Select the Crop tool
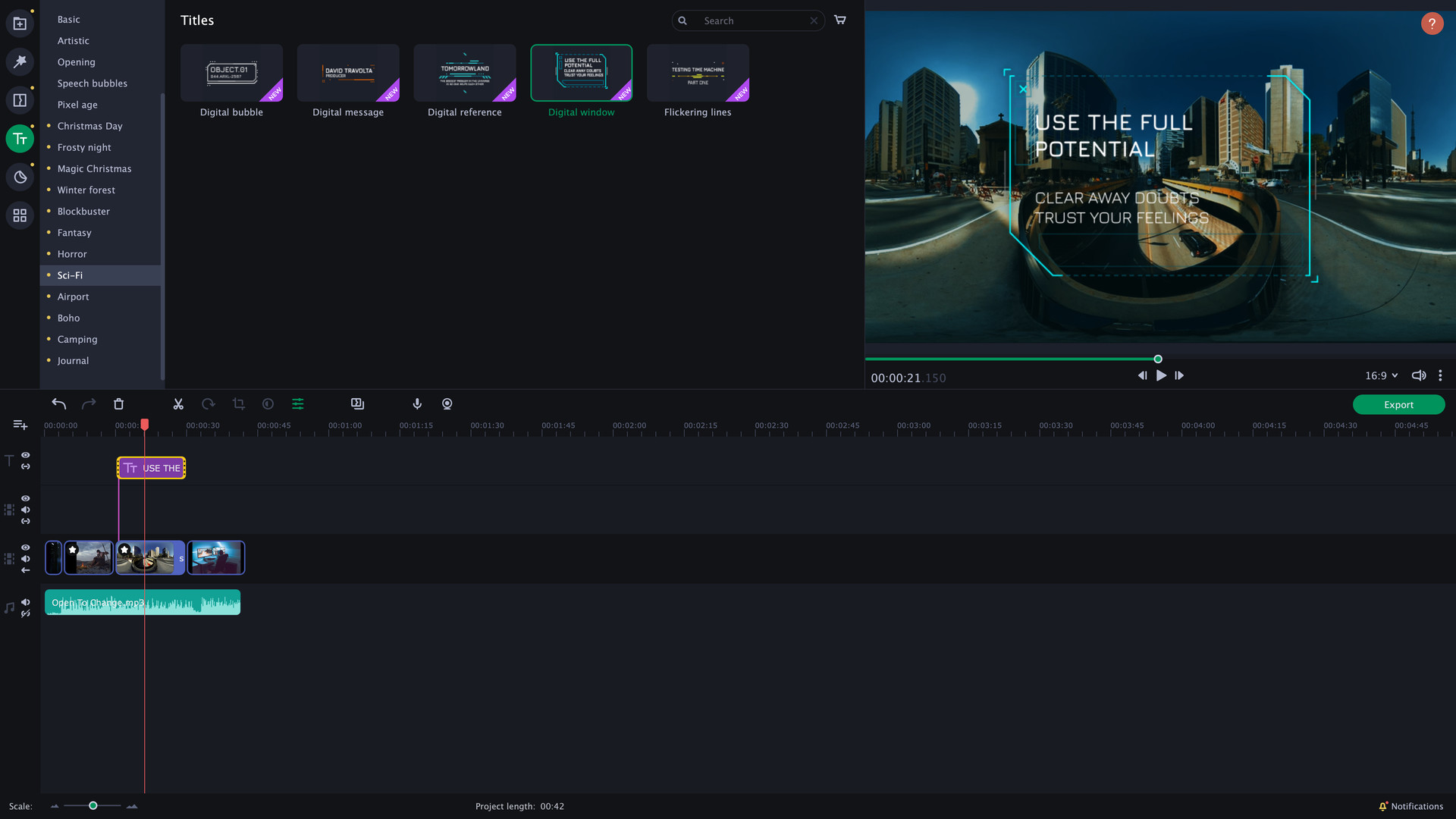The width and height of the screenshot is (1456, 819). (x=238, y=404)
